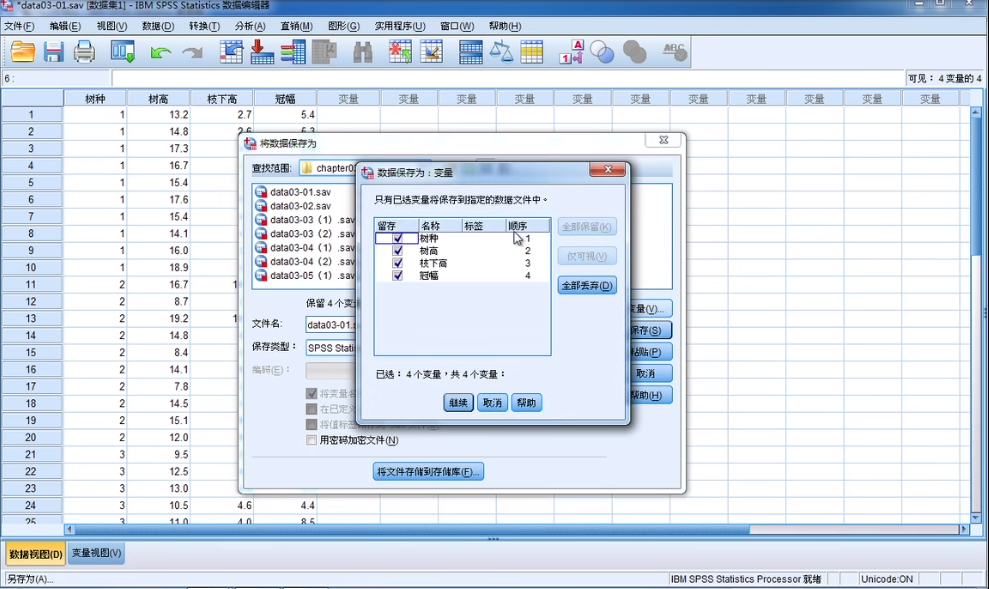The width and height of the screenshot is (989, 589).
Task: Click the Print toolbar icon
Action: click(x=84, y=51)
